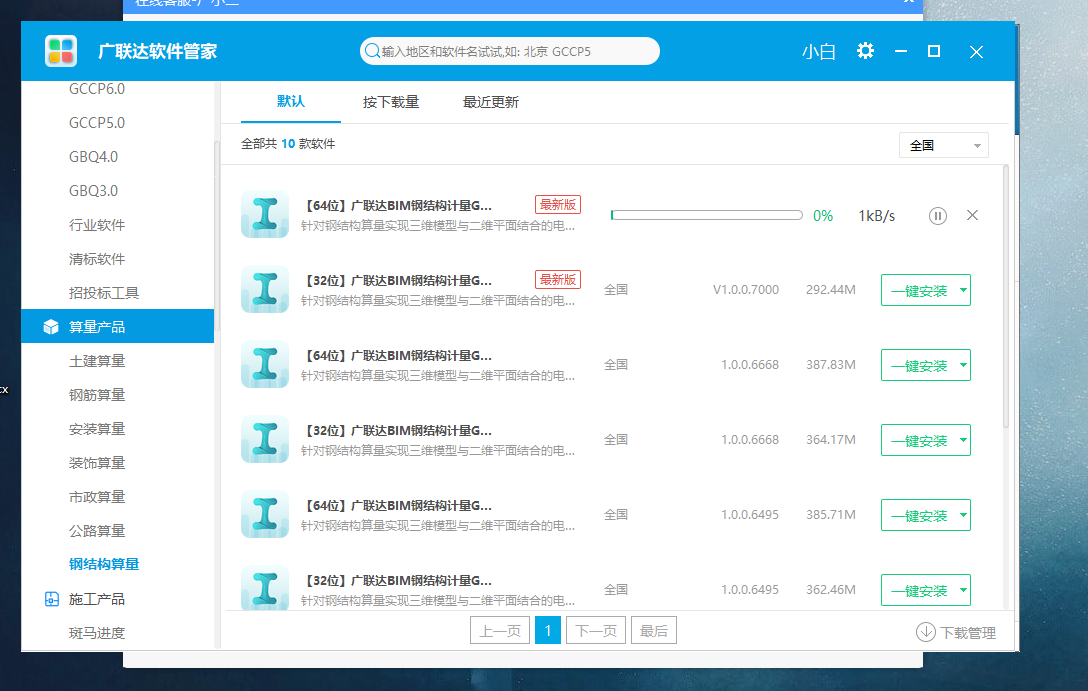Open 装饰算量 in the sidebar
The image size is (1088, 691).
click(x=96, y=463)
